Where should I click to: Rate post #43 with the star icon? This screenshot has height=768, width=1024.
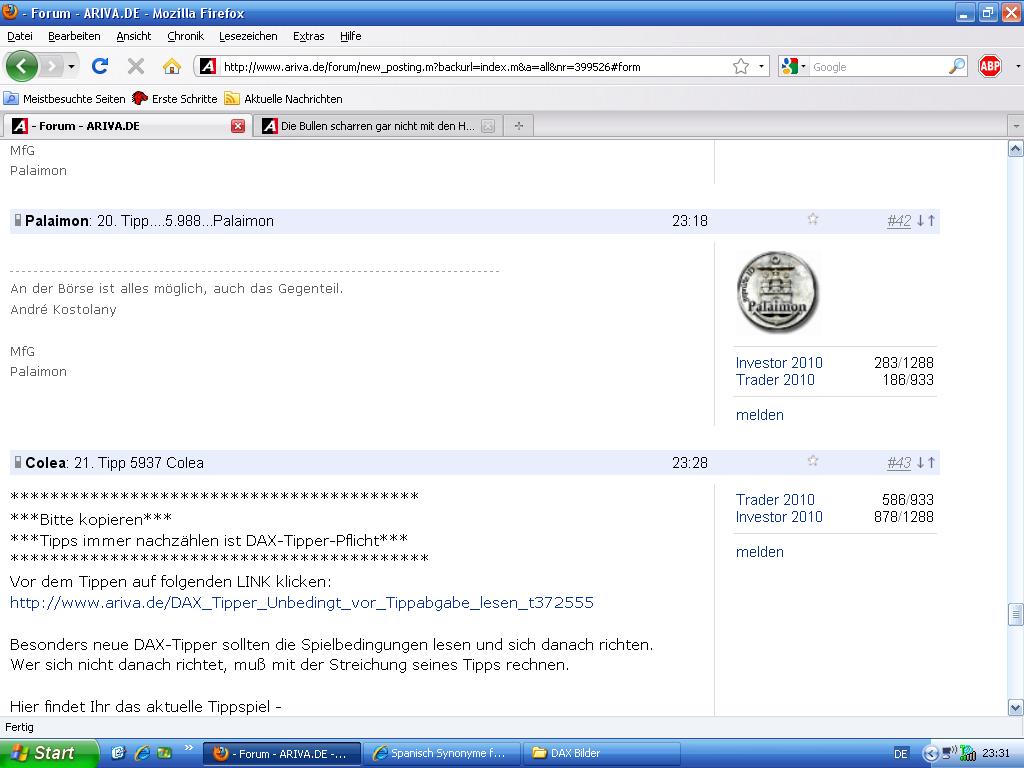[x=812, y=460]
